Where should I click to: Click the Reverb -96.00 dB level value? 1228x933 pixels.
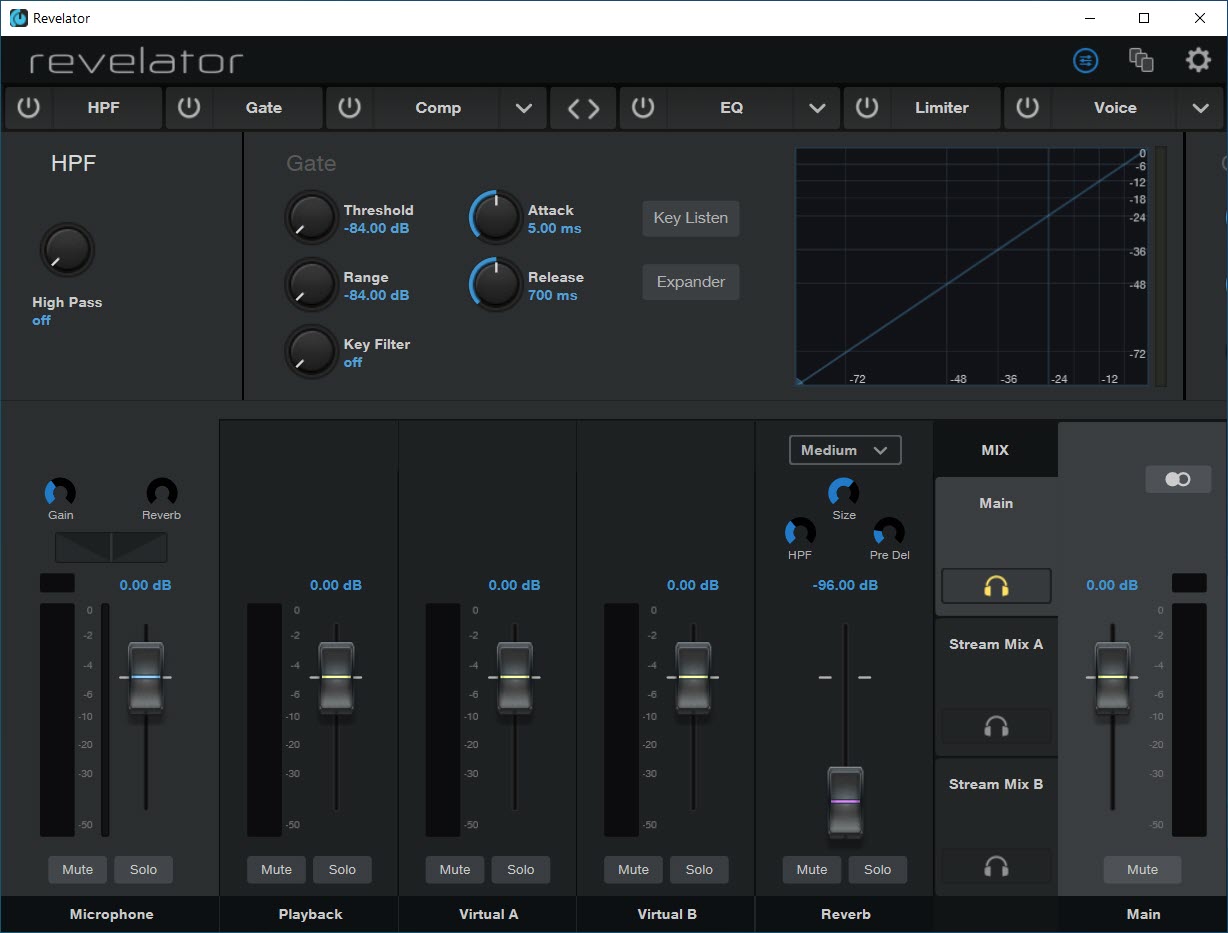[845, 585]
